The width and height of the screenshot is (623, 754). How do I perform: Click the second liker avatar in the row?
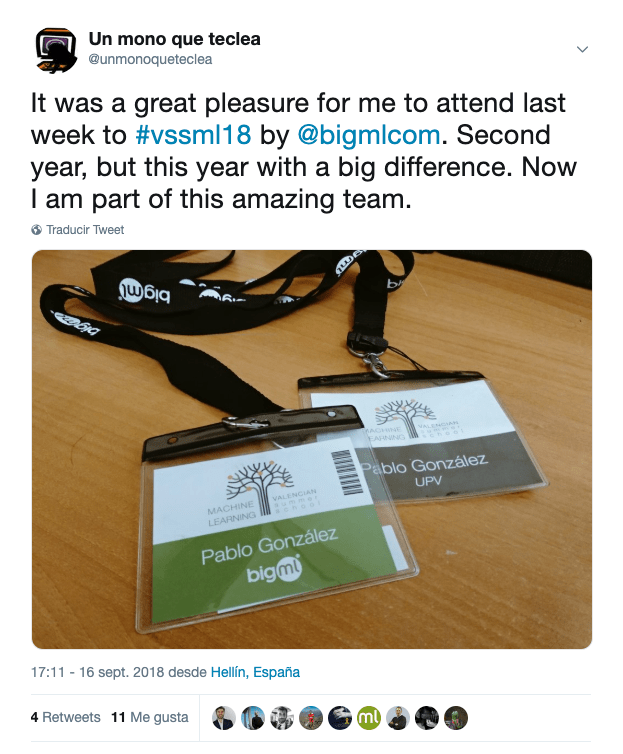tap(253, 718)
